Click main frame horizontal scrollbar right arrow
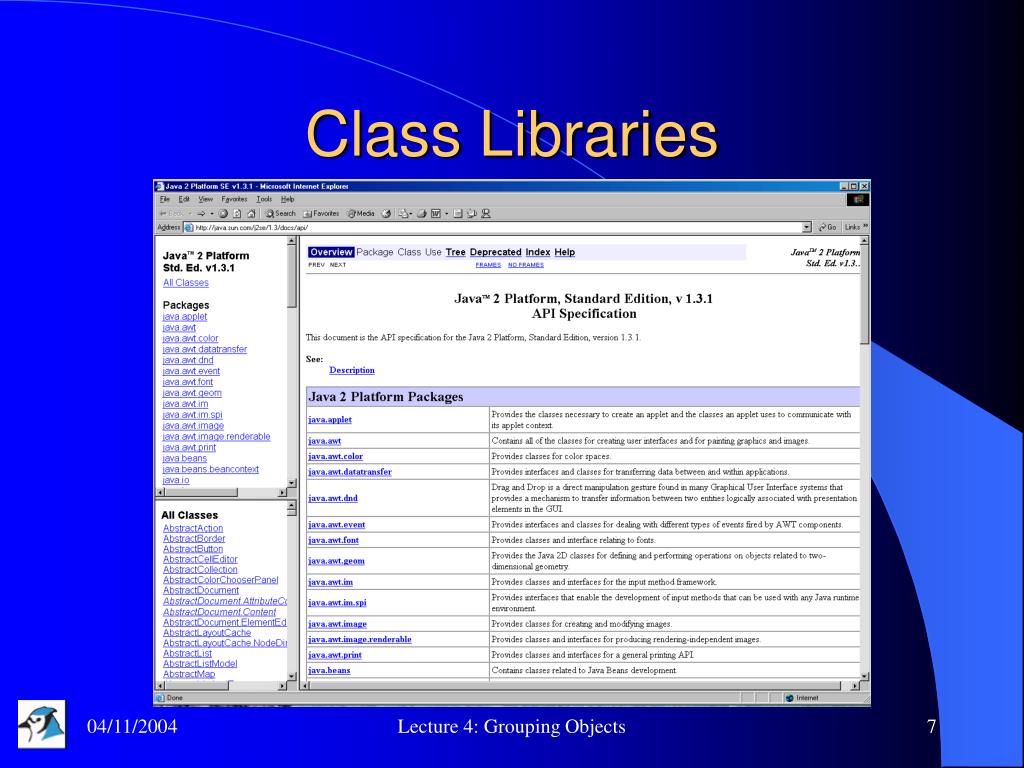 (x=855, y=686)
